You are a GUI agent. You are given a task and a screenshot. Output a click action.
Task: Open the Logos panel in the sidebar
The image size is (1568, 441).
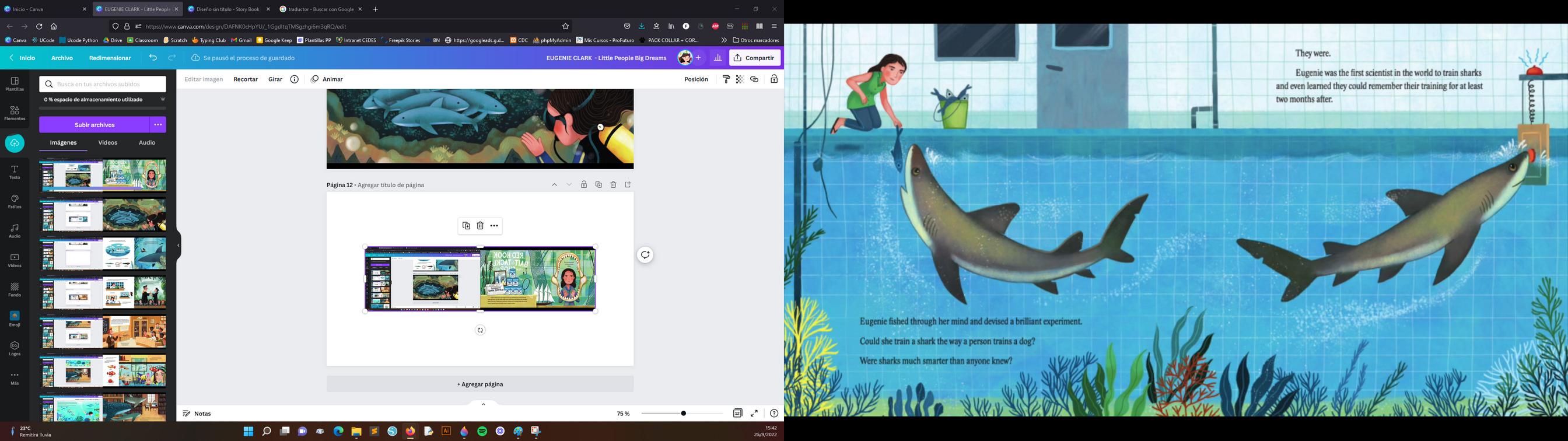pyautogui.click(x=15, y=349)
